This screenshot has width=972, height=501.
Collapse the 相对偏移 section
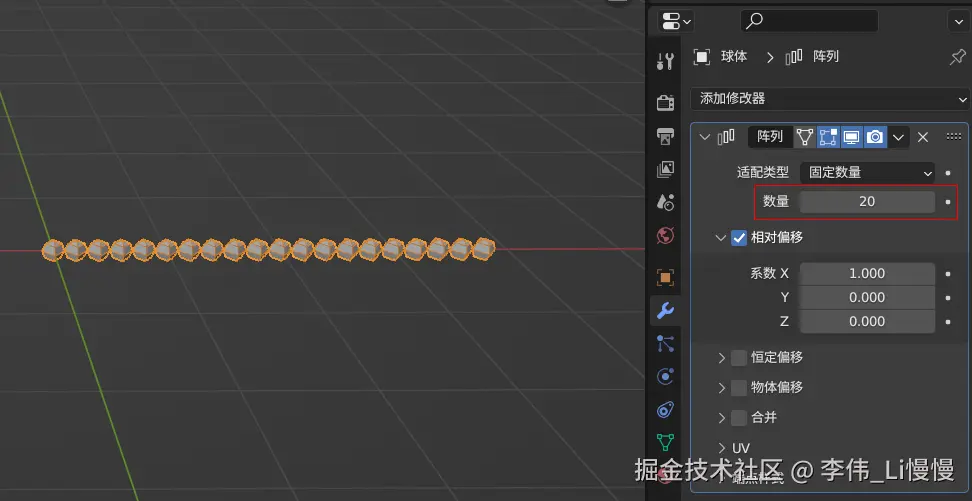point(720,237)
